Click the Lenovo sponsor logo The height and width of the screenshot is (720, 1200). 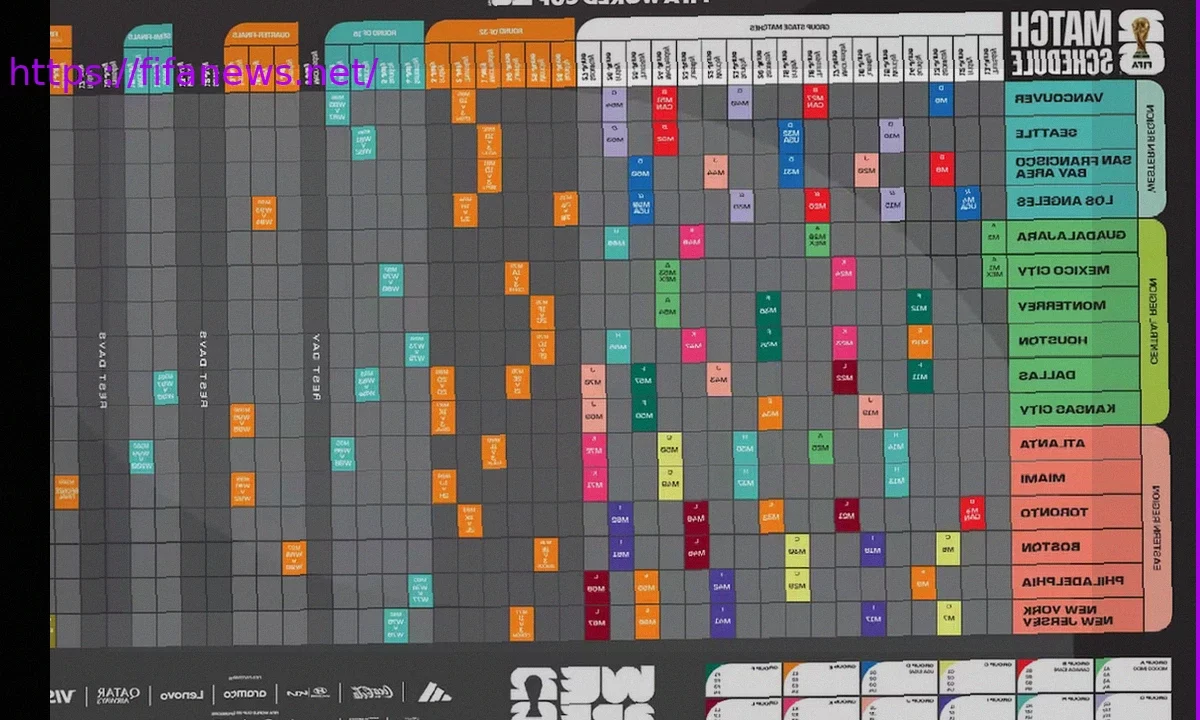[x=181, y=693]
